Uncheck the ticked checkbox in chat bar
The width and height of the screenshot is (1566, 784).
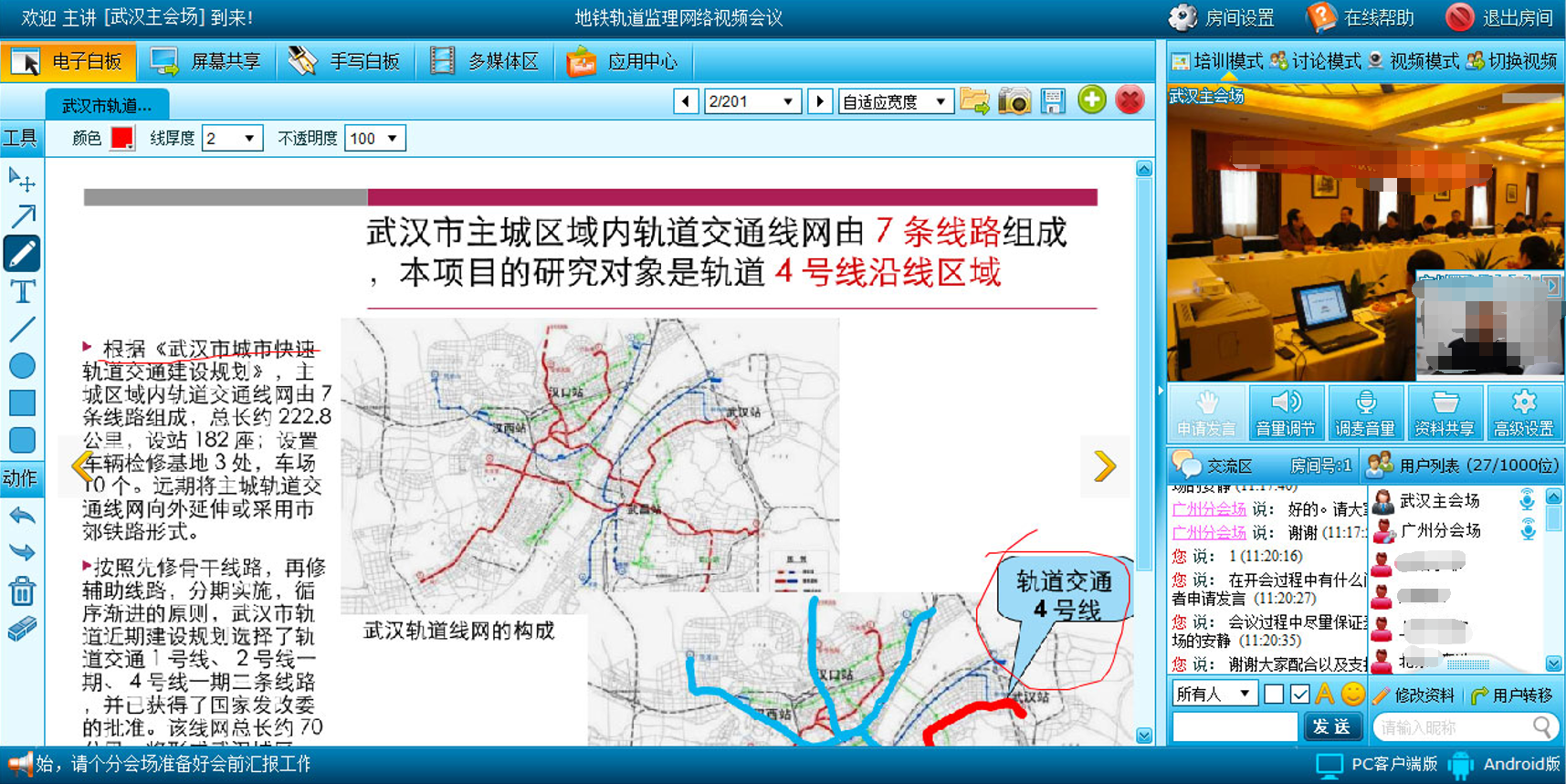coord(1299,695)
